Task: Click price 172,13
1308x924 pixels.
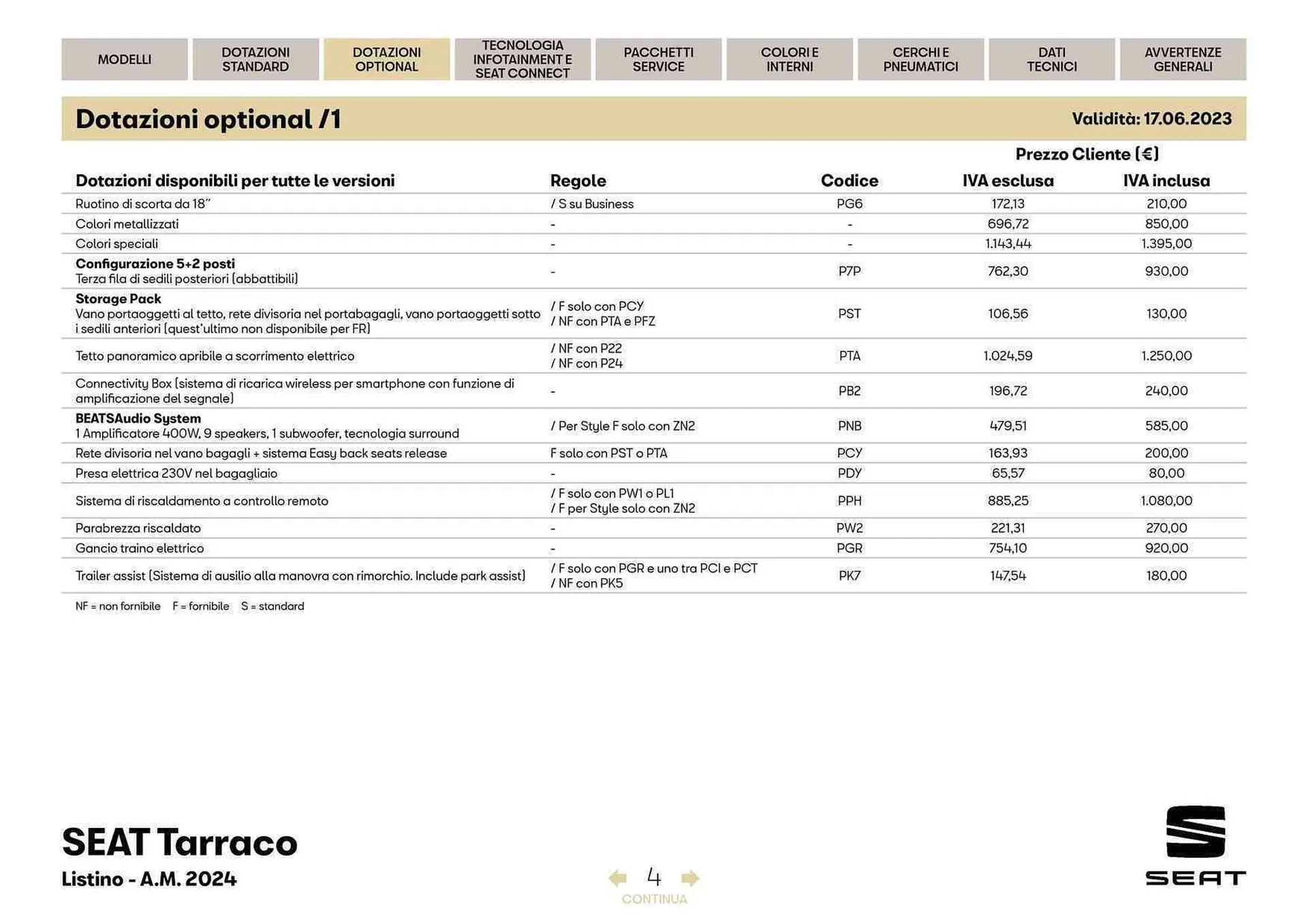Action: point(1008,204)
